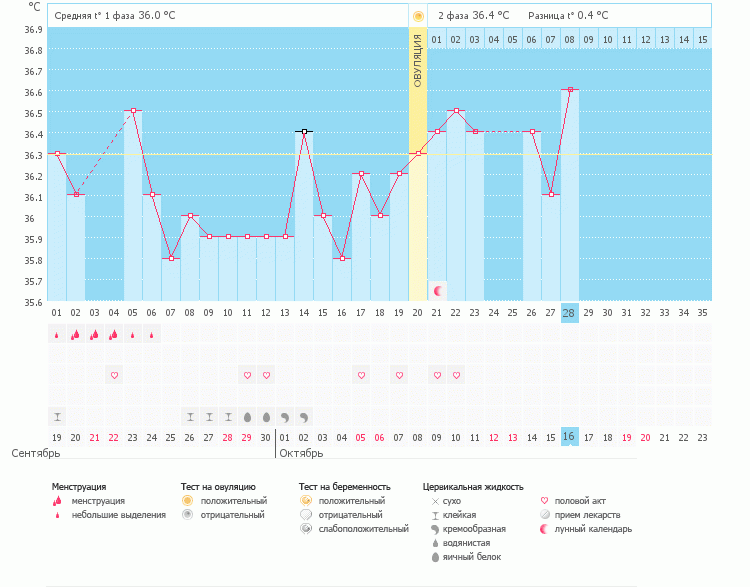Click the positive ovulation test icon in header
This screenshot has height=587, width=750.
[418, 16]
